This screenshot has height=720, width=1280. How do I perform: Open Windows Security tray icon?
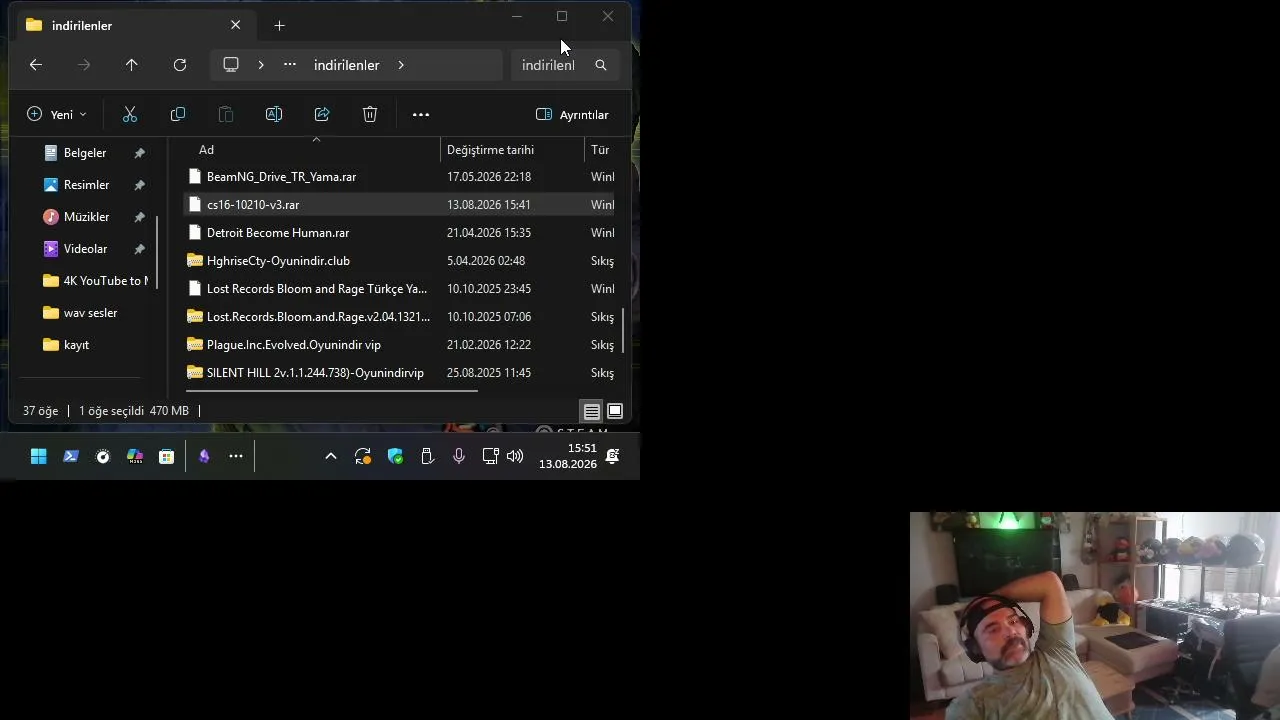point(395,457)
